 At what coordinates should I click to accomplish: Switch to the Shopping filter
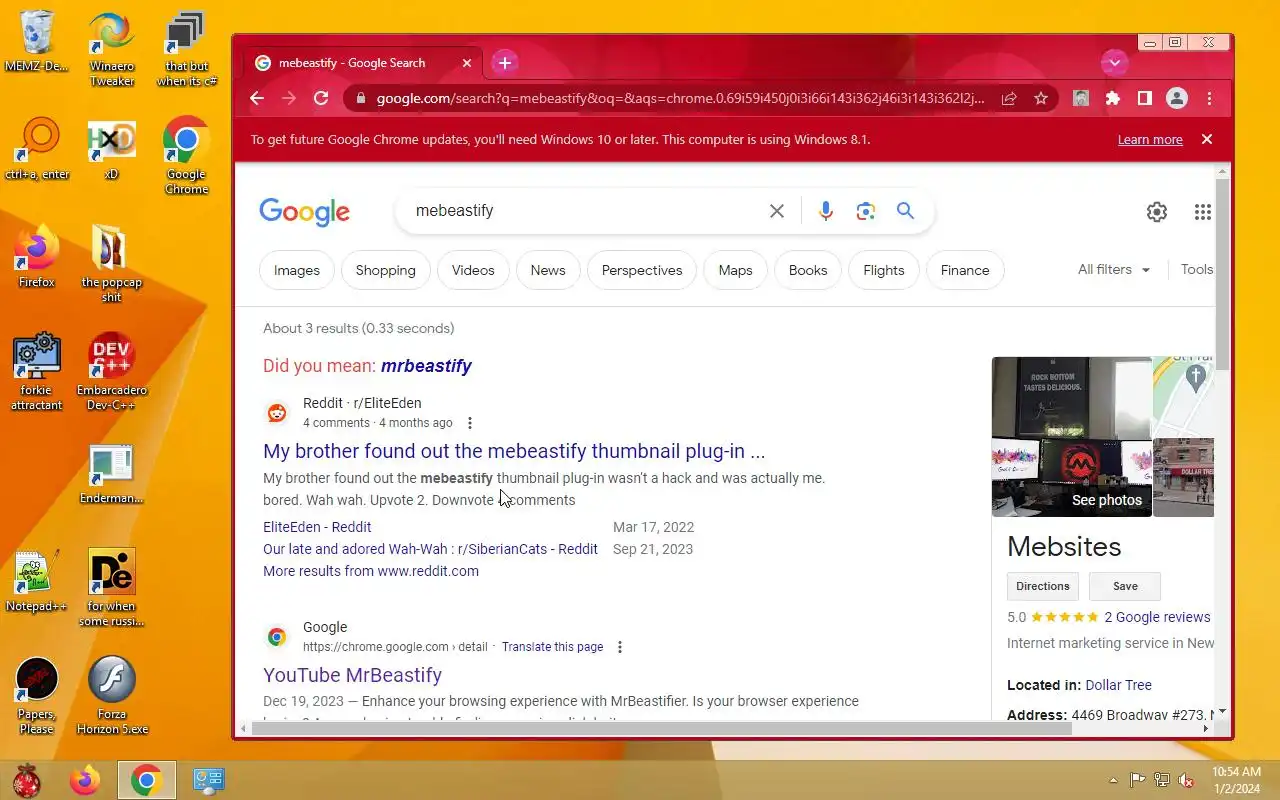pos(385,270)
